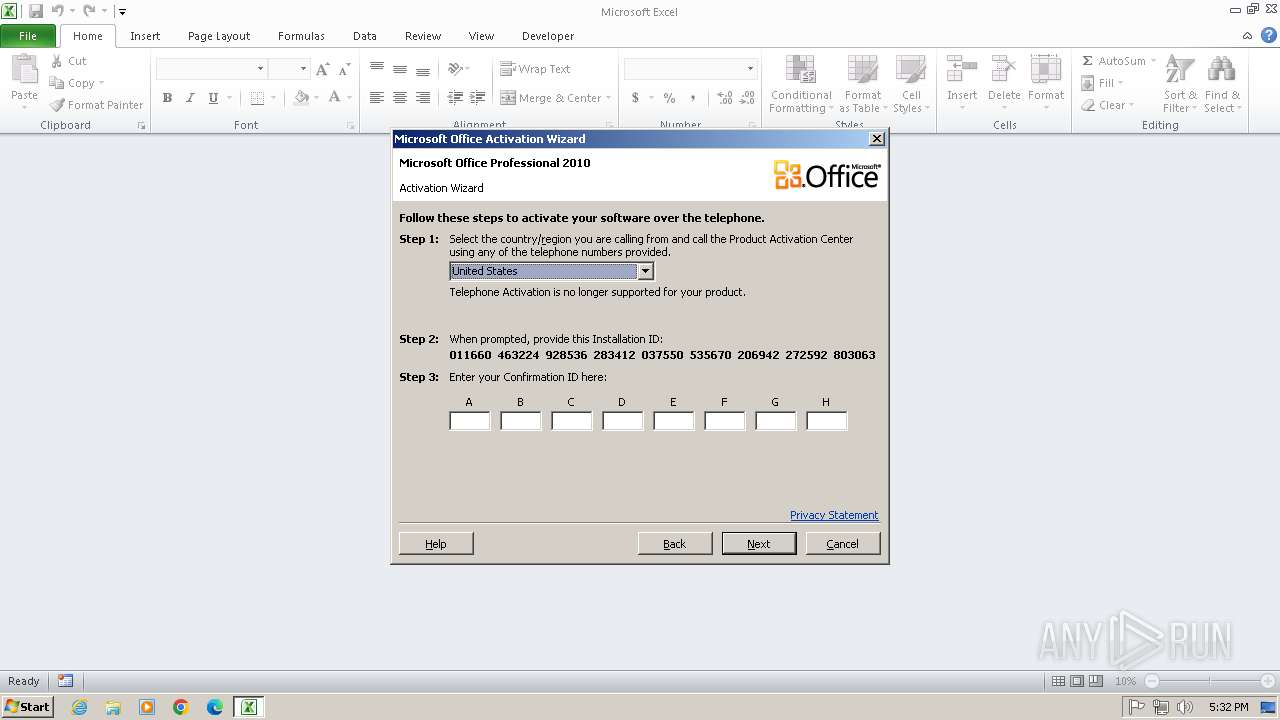Image resolution: width=1280 pixels, height=720 pixels.
Task: Click the Sort & Filter icon
Action: [x=1180, y=69]
